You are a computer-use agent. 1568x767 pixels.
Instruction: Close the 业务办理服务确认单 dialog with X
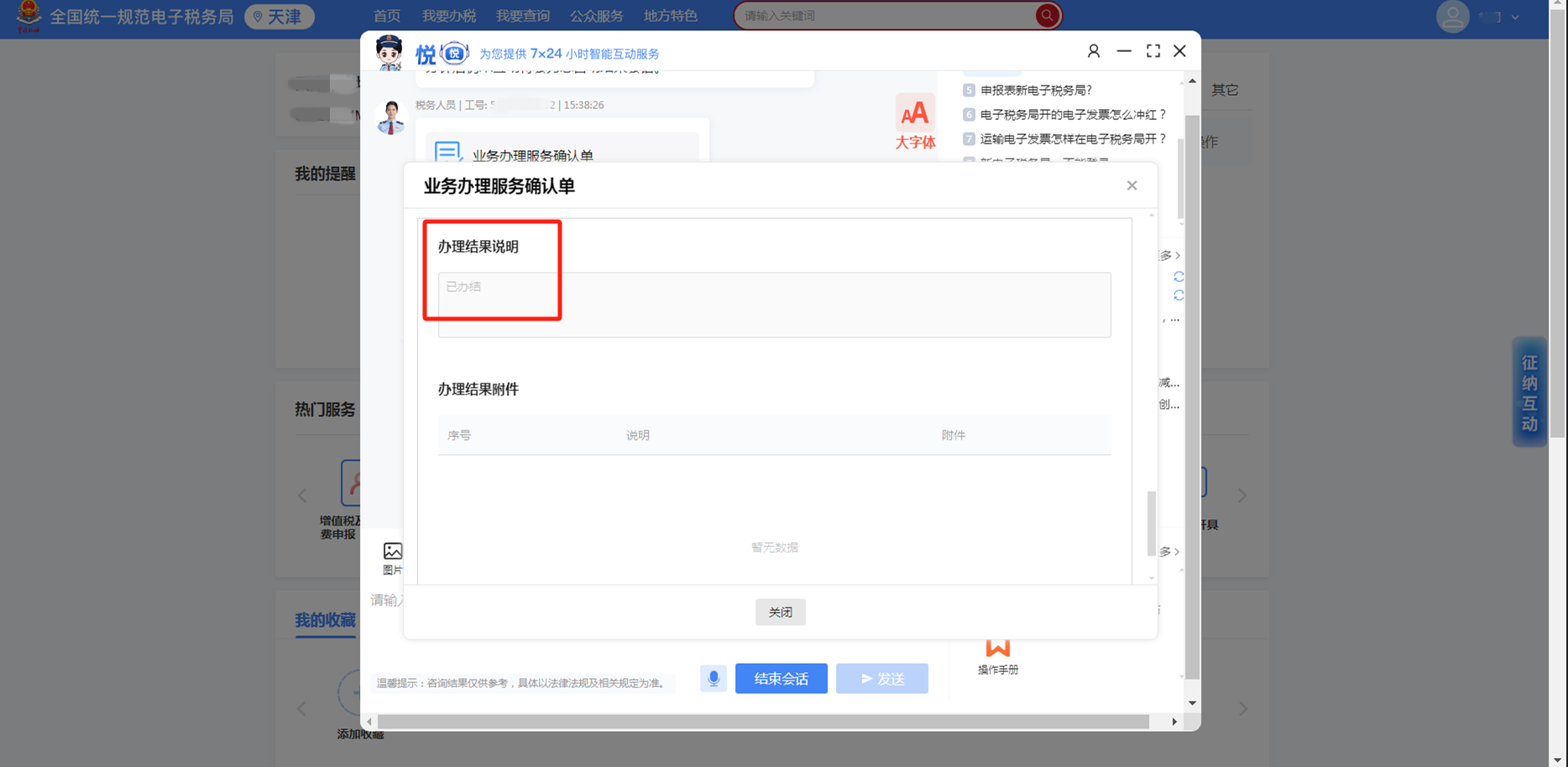coord(1132,185)
